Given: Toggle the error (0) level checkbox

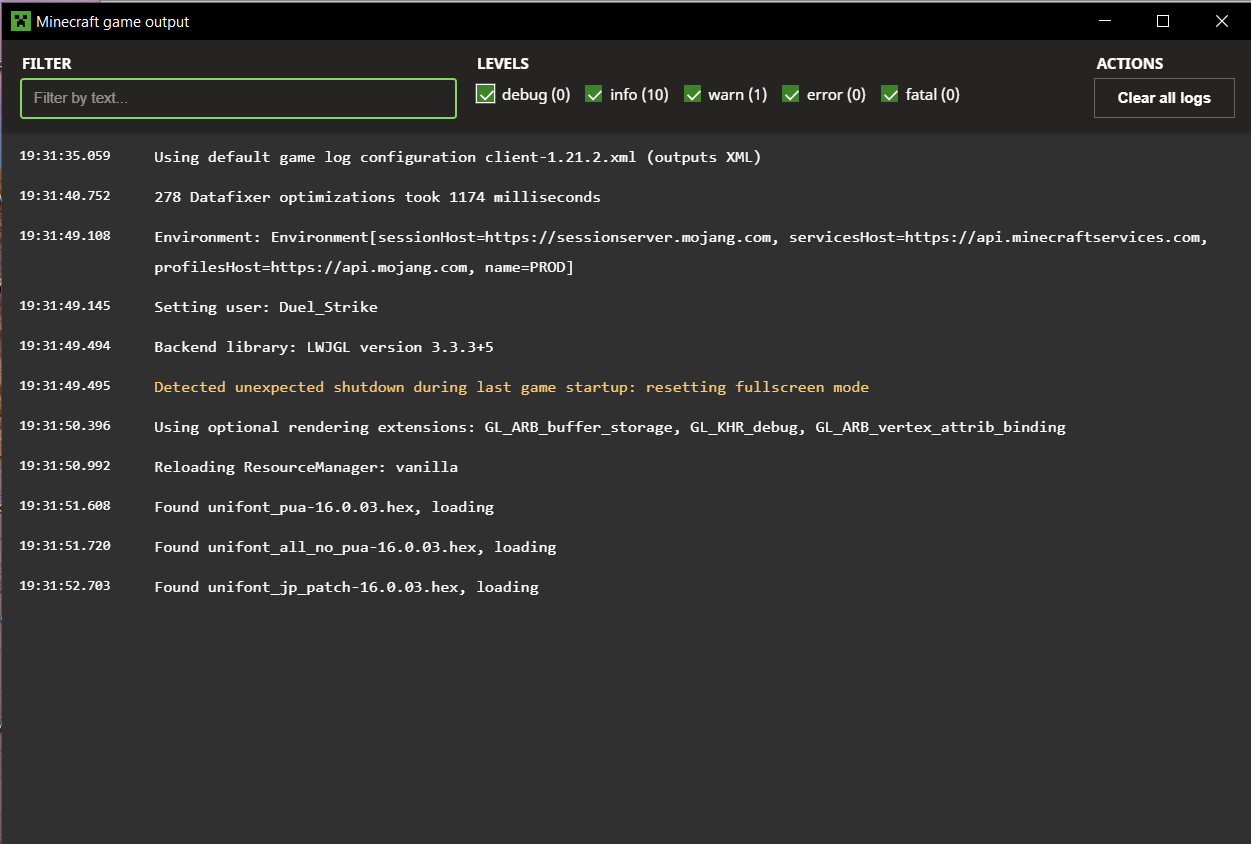Looking at the screenshot, I should pyautogui.click(x=791, y=94).
